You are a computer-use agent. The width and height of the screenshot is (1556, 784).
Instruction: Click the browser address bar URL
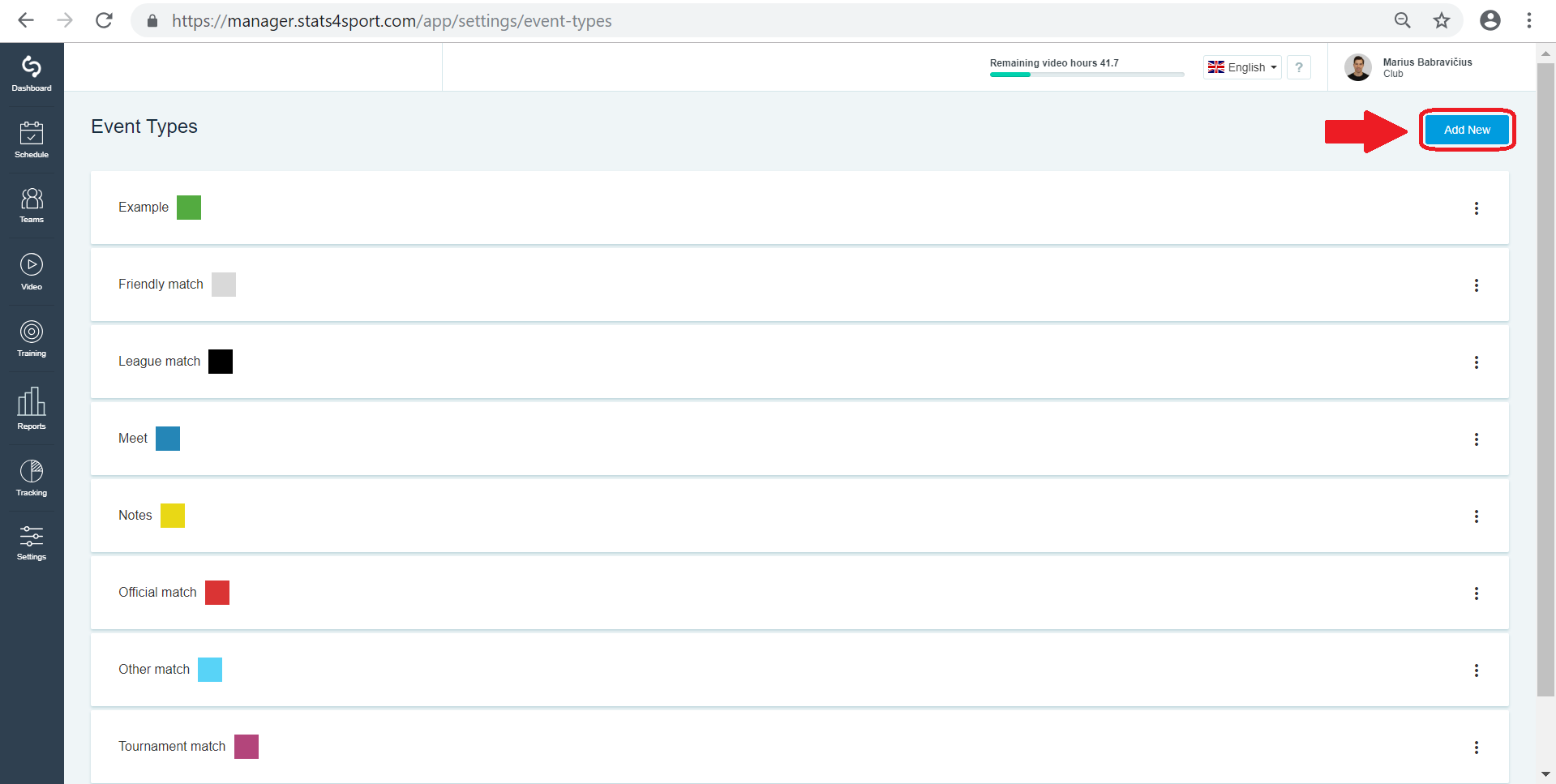[x=392, y=21]
